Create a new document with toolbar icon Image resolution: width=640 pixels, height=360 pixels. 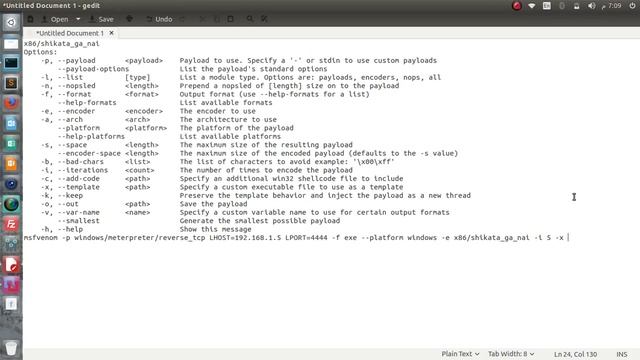click(x=31, y=19)
